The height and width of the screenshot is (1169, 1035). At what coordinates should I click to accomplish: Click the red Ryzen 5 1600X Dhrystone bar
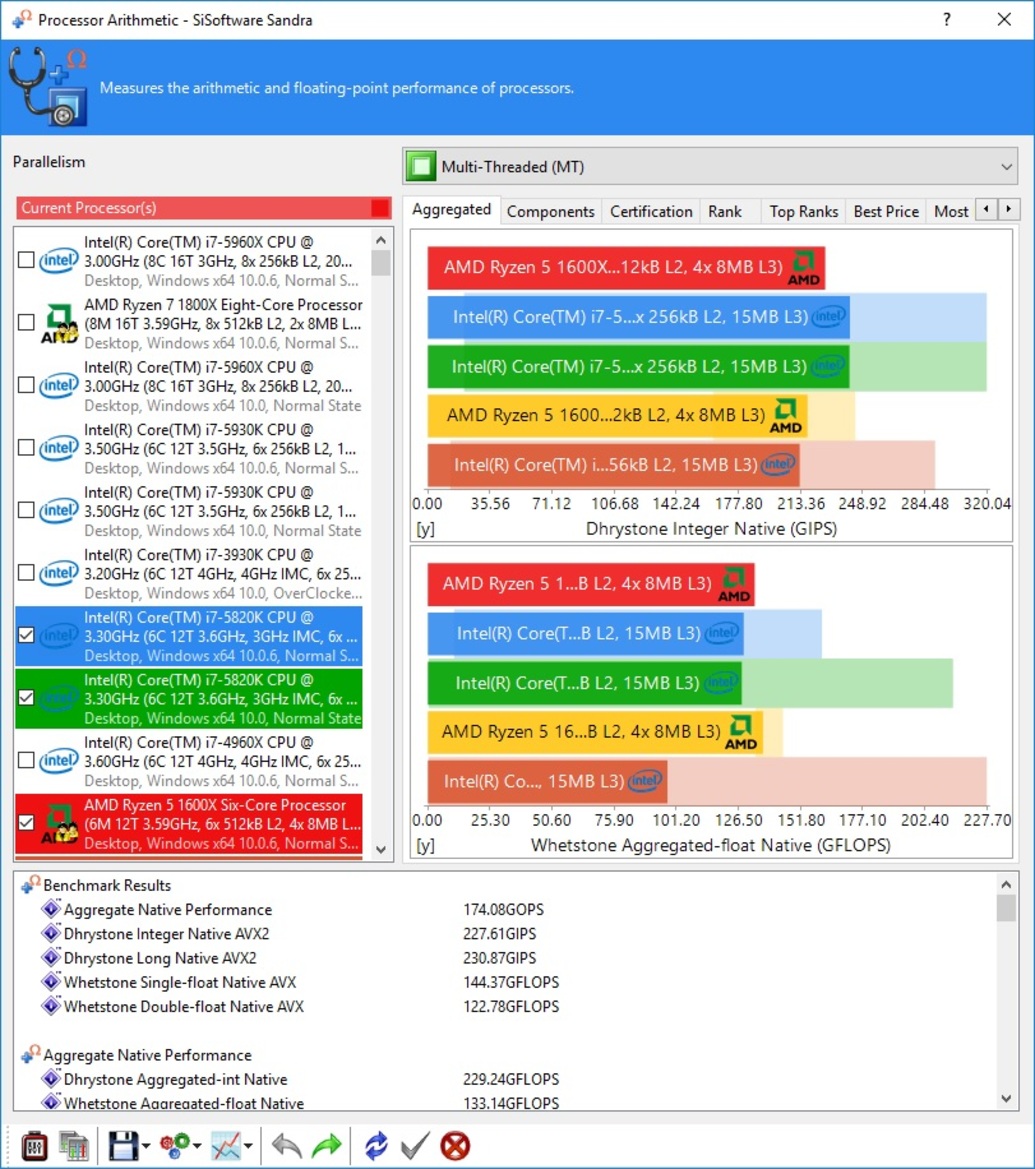[626, 268]
